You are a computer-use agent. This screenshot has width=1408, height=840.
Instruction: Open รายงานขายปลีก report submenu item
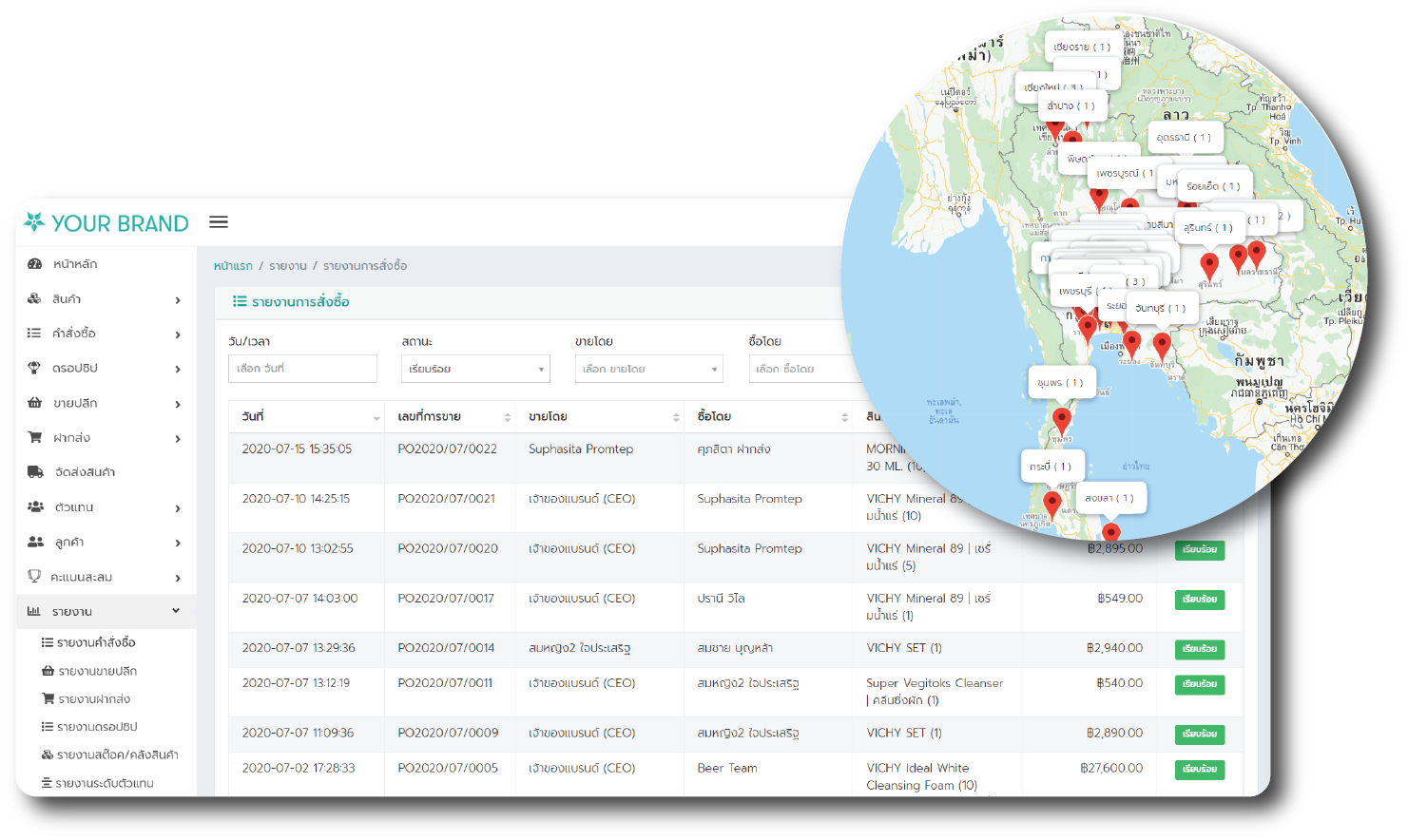[89, 671]
